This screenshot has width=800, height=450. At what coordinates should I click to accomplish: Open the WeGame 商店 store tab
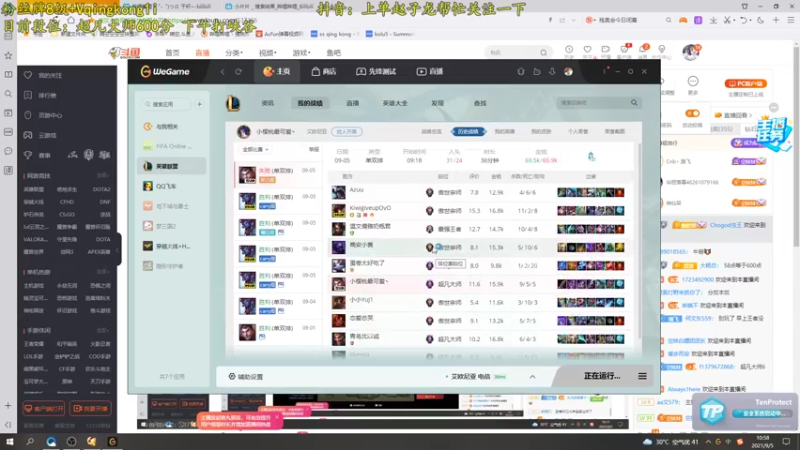click(x=323, y=71)
